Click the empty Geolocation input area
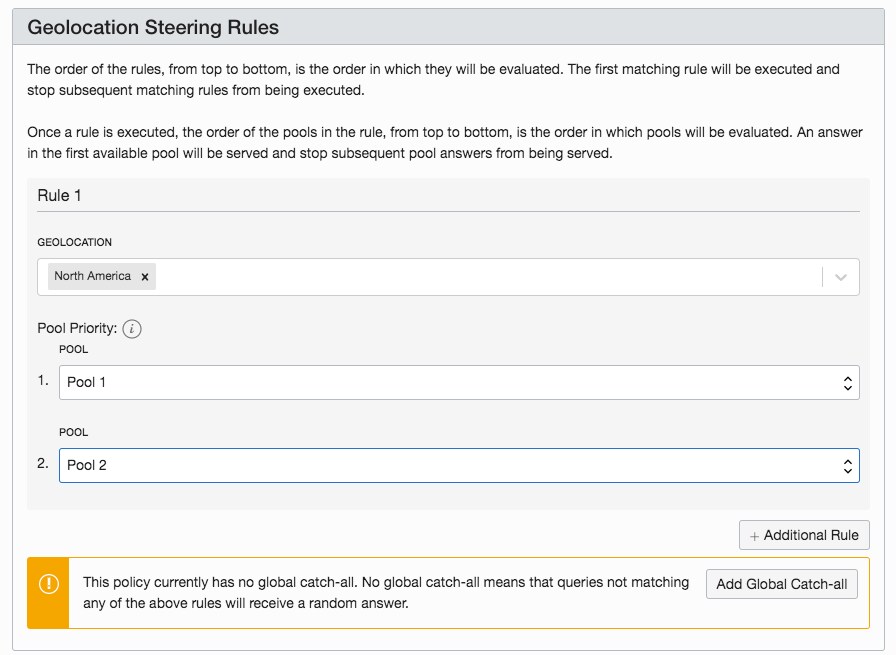 coord(480,277)
